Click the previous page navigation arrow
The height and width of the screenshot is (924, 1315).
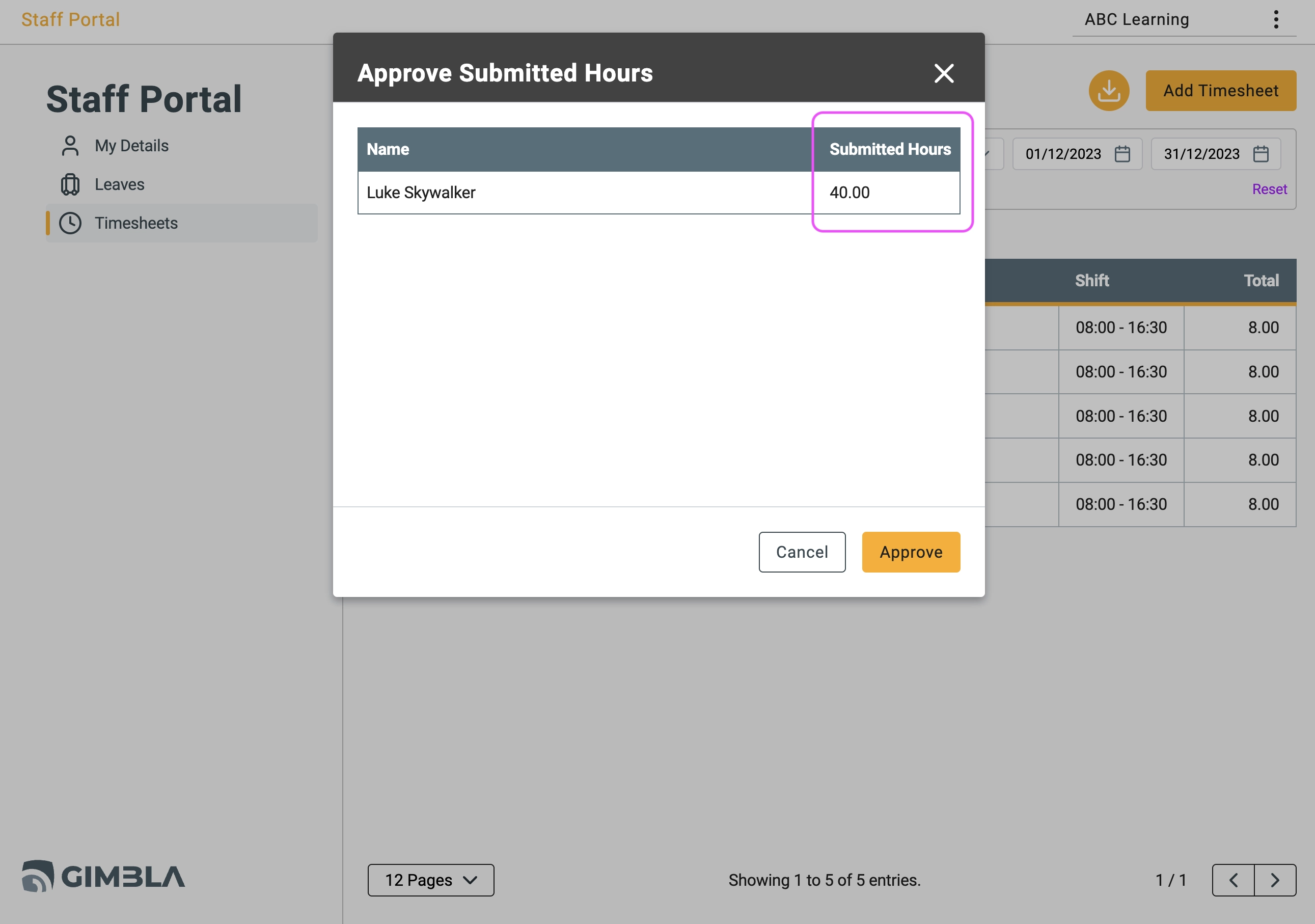point(1233,880)
